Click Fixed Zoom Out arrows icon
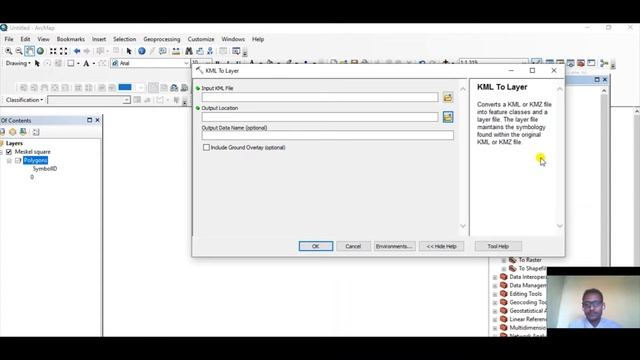 pyautogui.click(x=64, y=51)
